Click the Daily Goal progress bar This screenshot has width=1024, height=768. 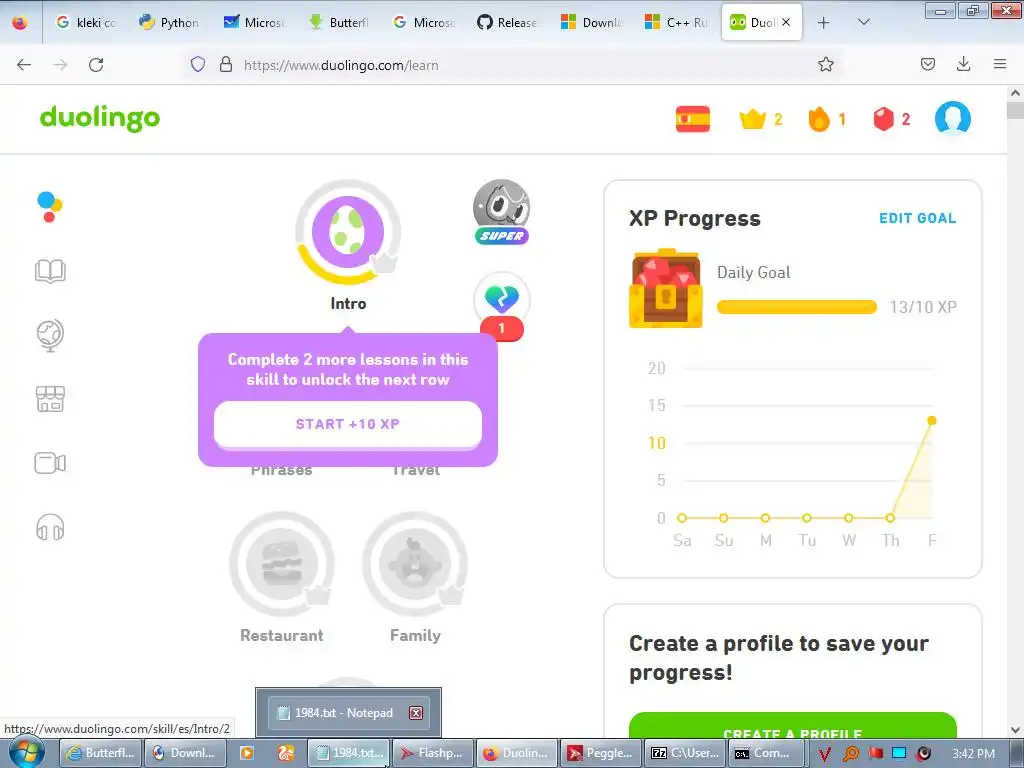click(x=796, y=307)
